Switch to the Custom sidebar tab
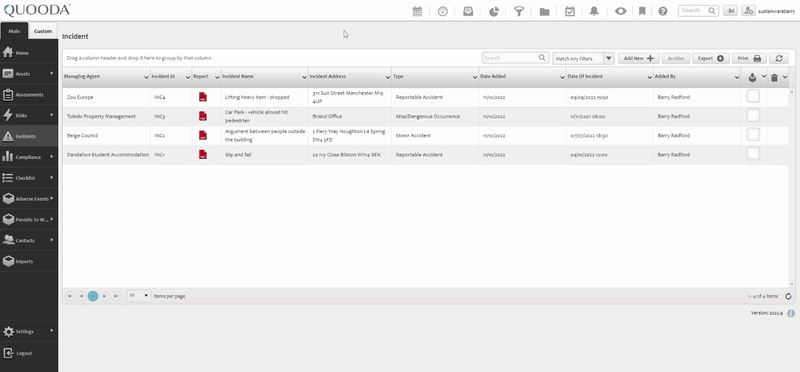Viewport: 800px width, 372px height. pyautogui.click(x=43, y=31)
